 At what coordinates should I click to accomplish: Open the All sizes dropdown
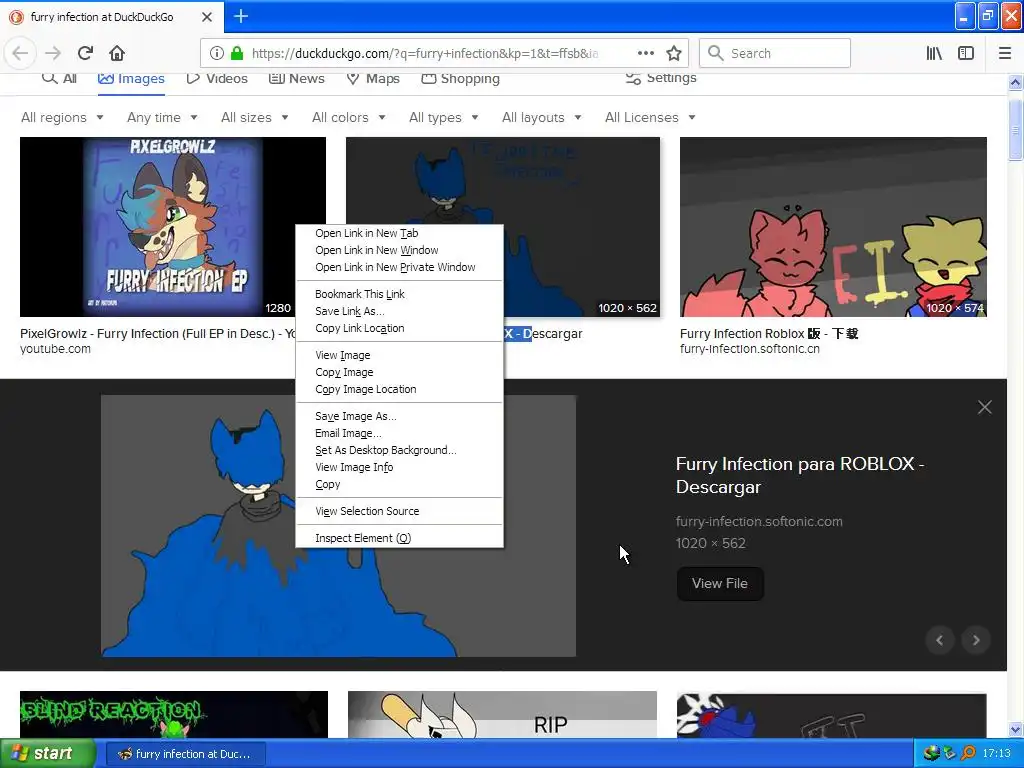pyautogui.click(x=255, y=118)
